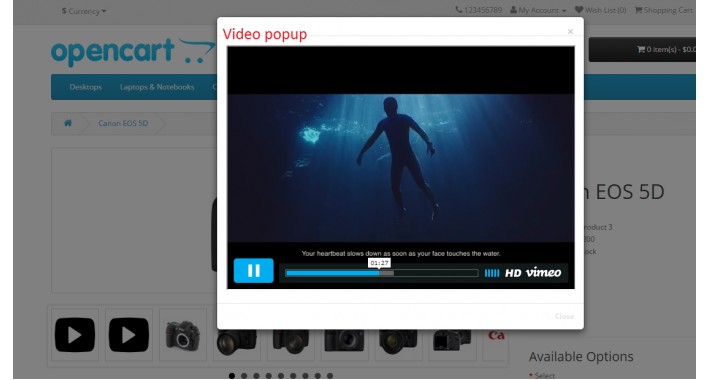Go to Shopping Cart link
Screen dimensions: 710x380
coord(664,10)
